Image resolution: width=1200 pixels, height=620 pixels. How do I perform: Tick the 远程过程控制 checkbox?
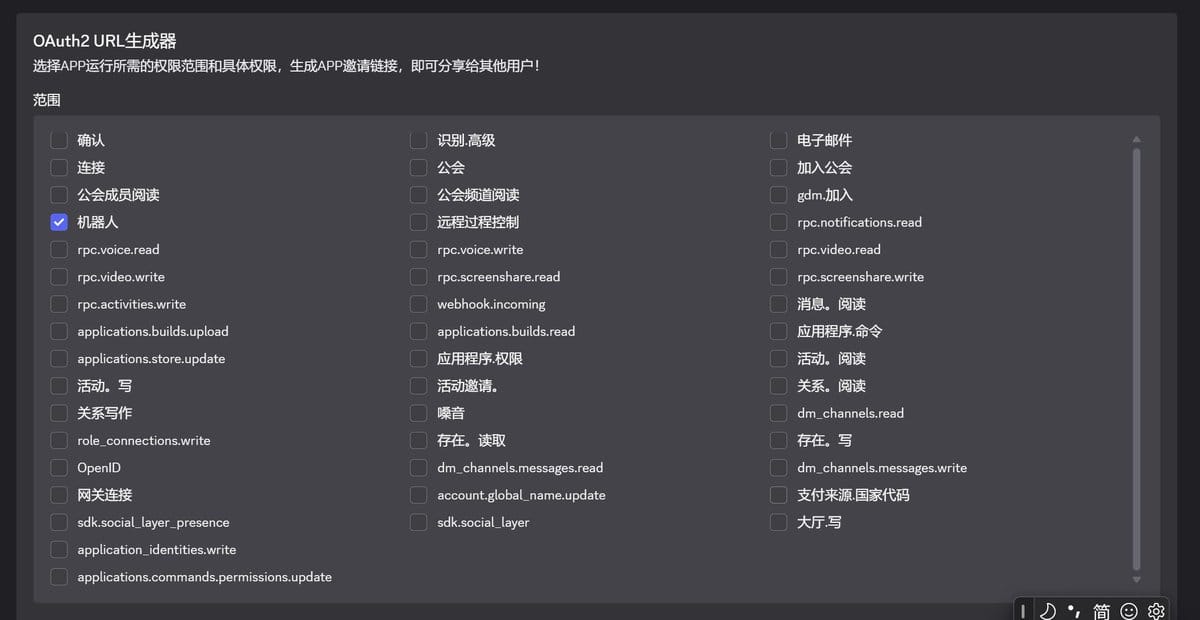tap(419, 222)
